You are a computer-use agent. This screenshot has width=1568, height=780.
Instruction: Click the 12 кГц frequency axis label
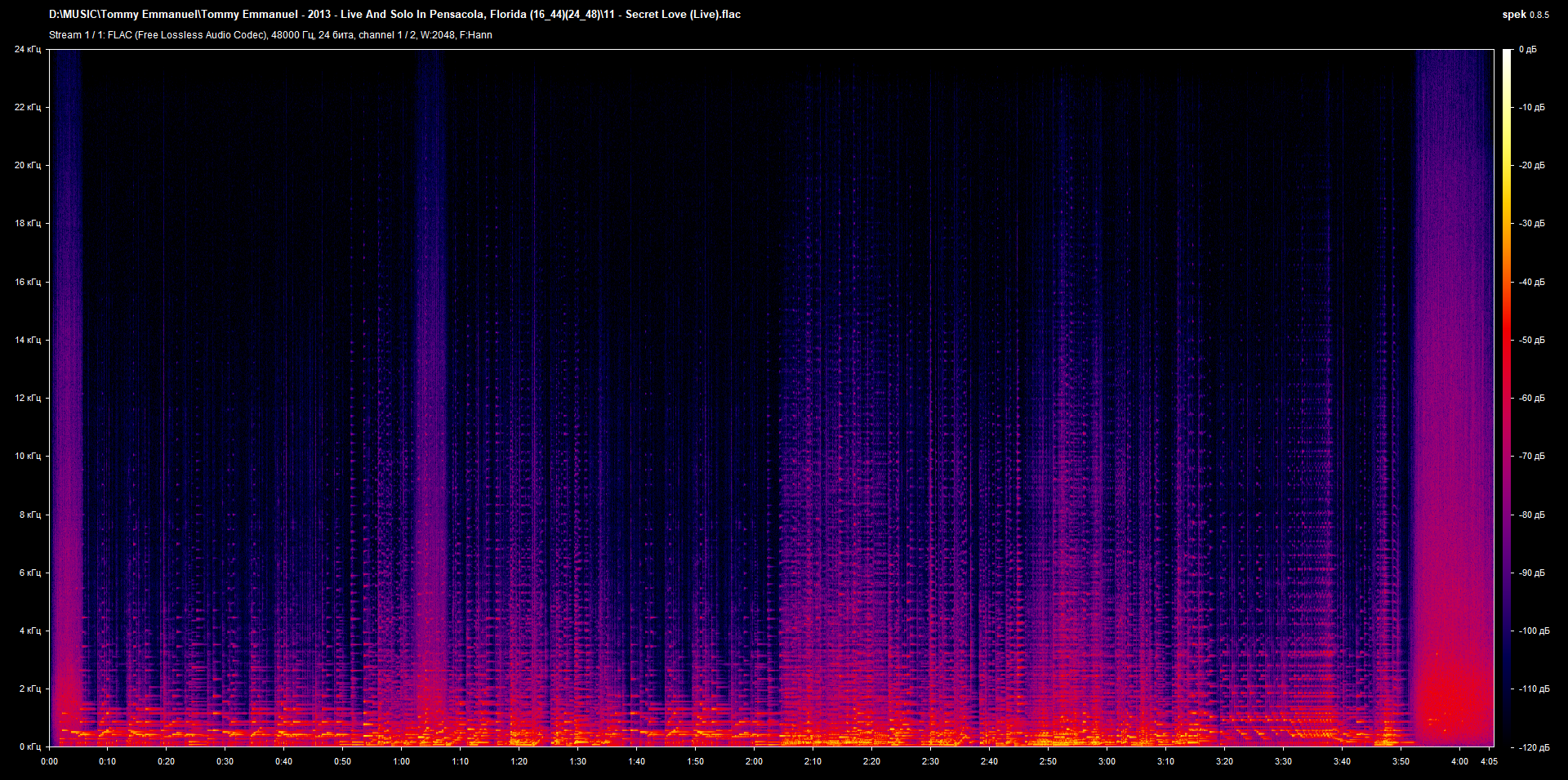(27, 399)
